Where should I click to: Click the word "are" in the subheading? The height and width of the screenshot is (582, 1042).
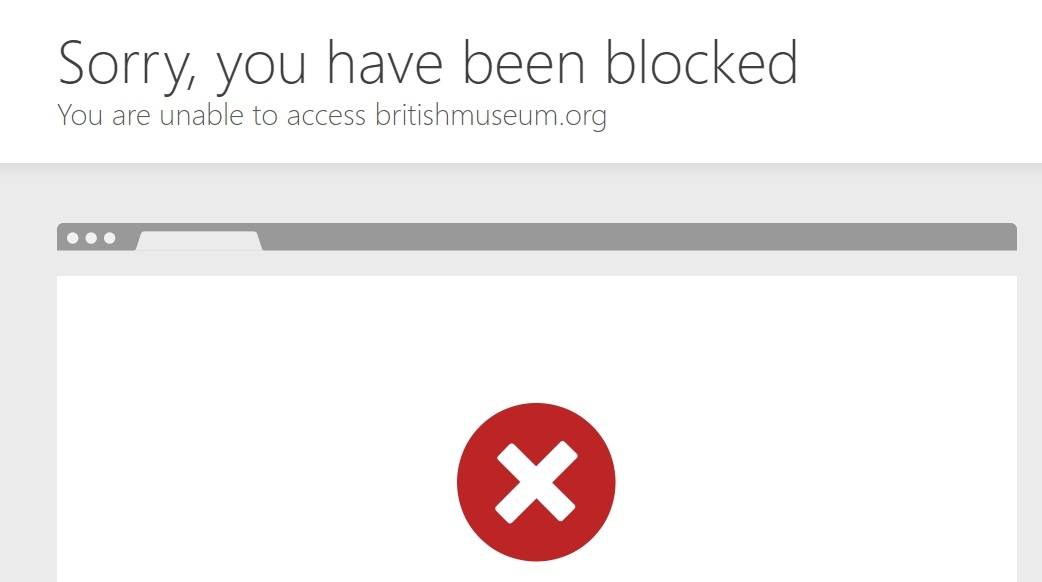click(x=131, y=117)
